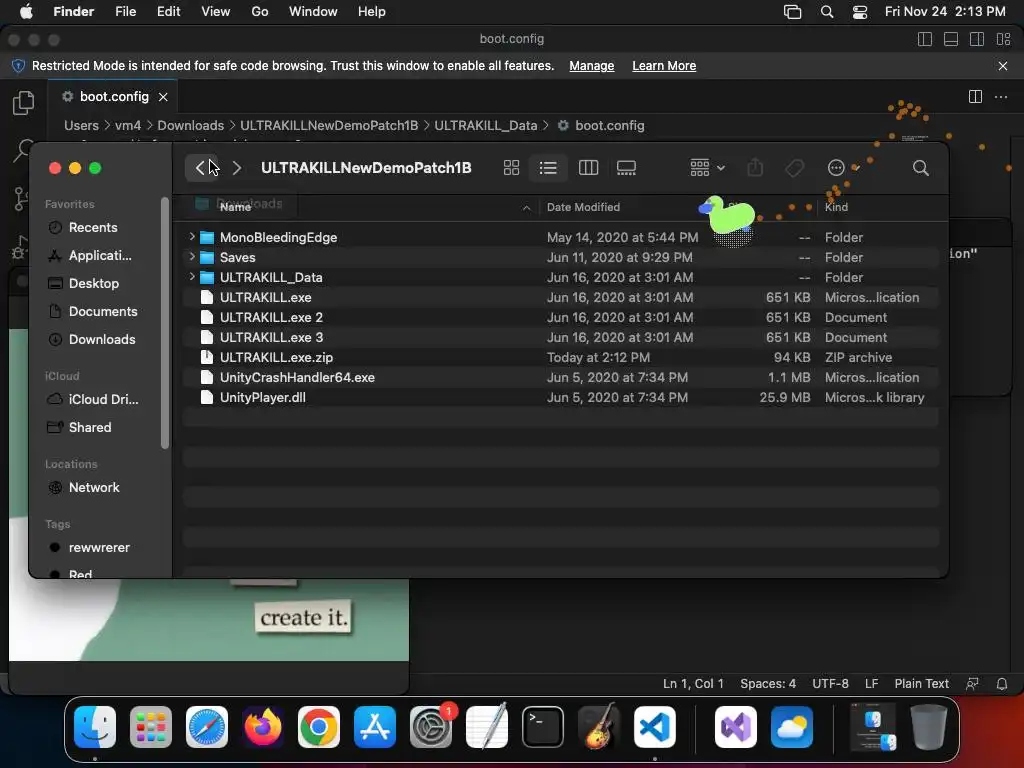Open the Help menu
Screen dimensions: 1024x768
click(372, 12)
